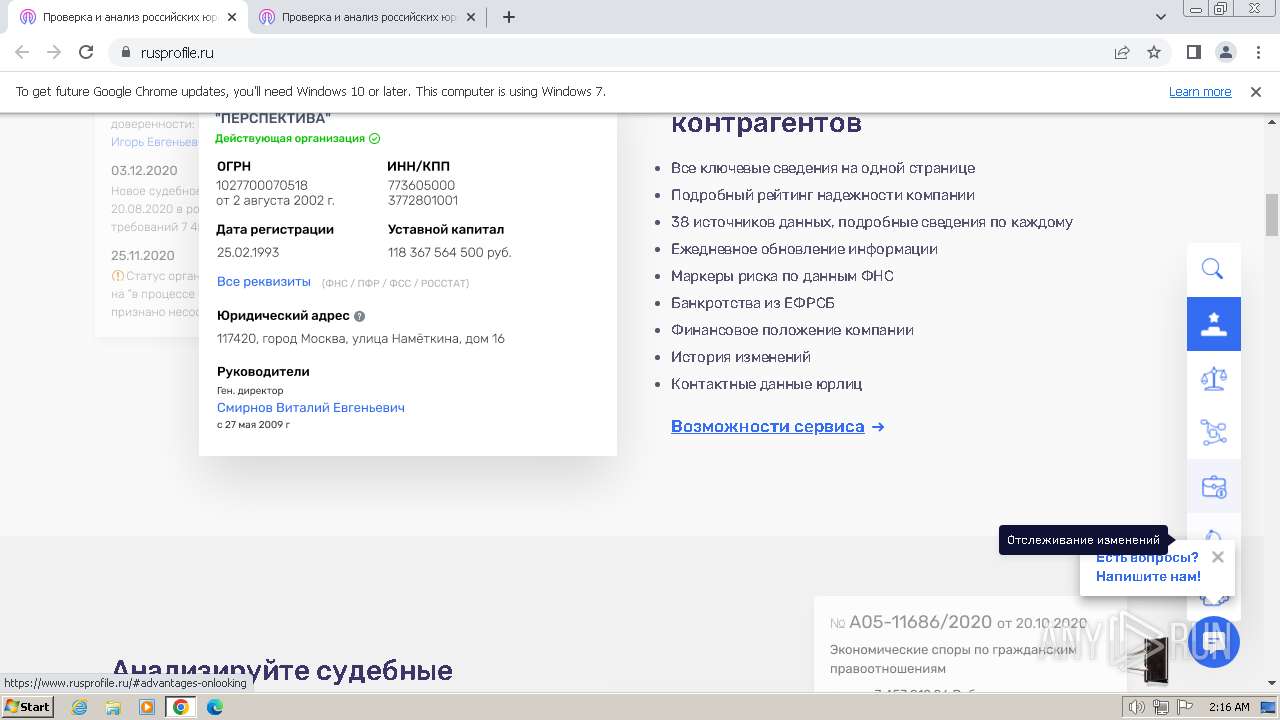1280x720 pixels.
Task: Close the second browser tab
Action: [x=471, y=17]
